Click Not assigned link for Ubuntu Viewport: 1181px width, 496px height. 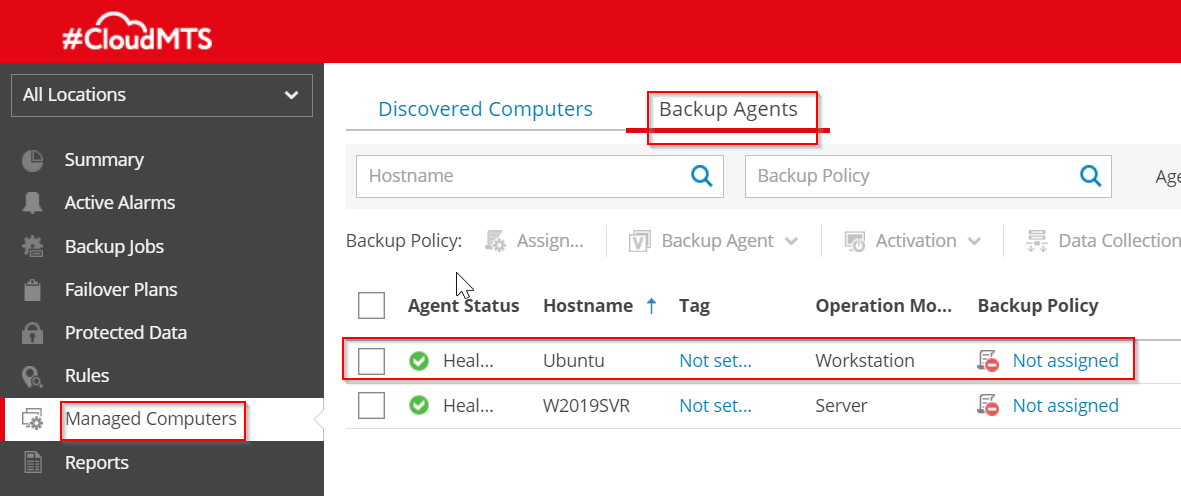click(x=1065, y=361)
